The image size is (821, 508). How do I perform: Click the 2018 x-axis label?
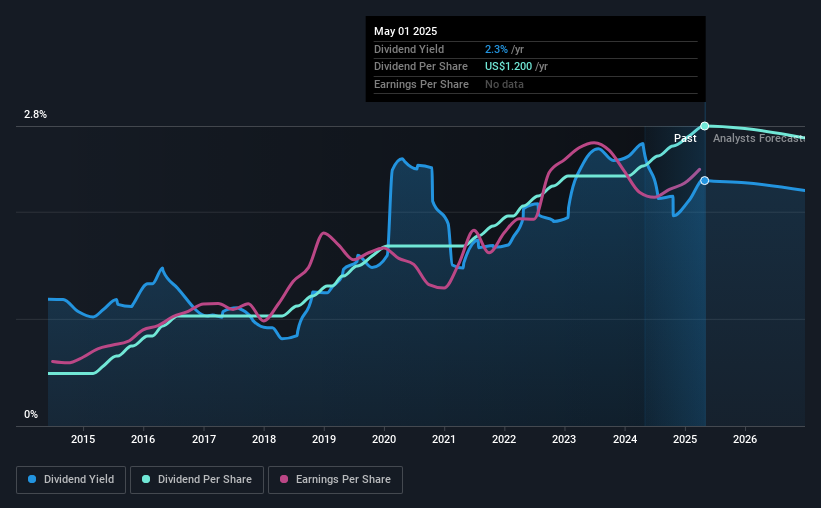pos(264,439)
